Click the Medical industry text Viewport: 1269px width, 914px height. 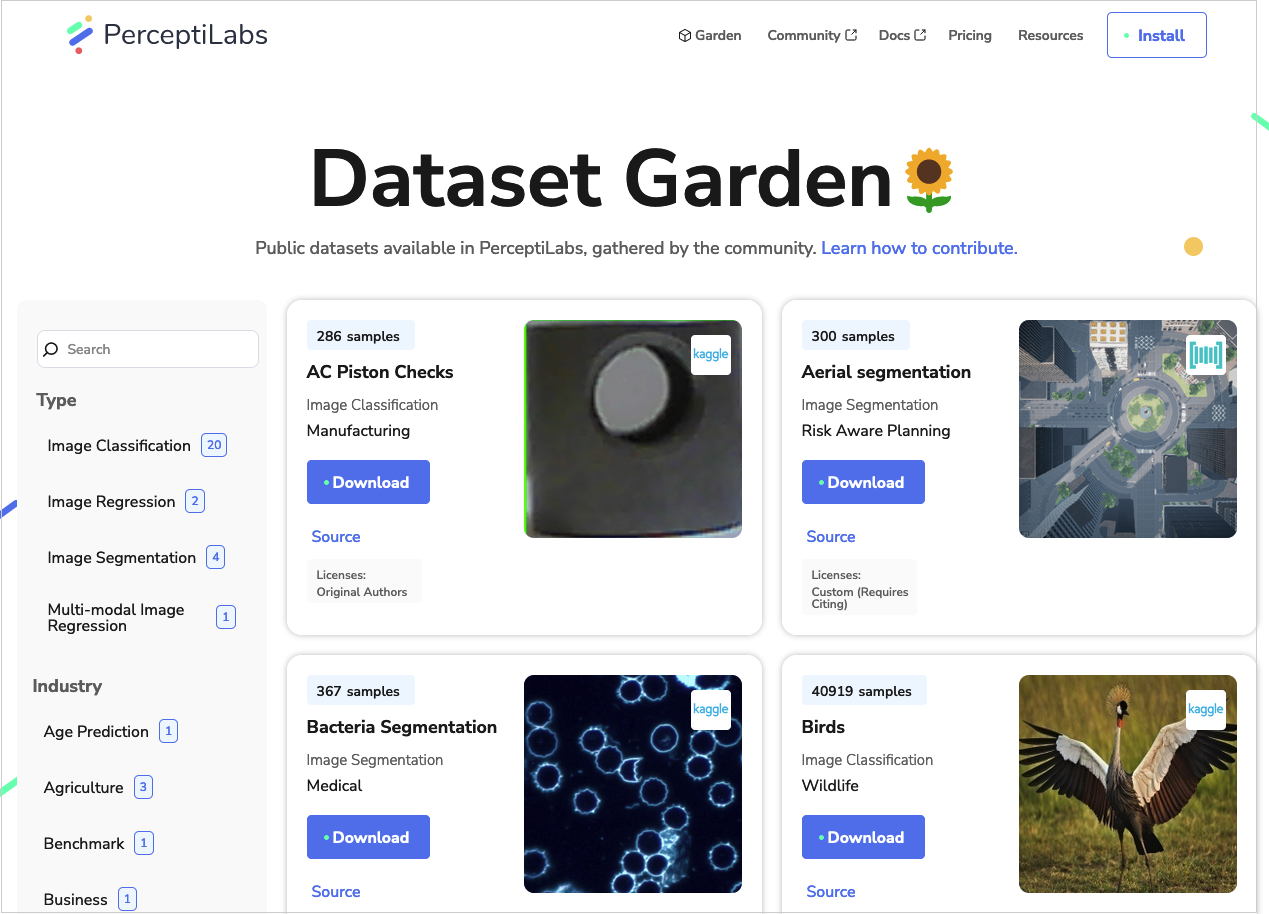(335, 786)
